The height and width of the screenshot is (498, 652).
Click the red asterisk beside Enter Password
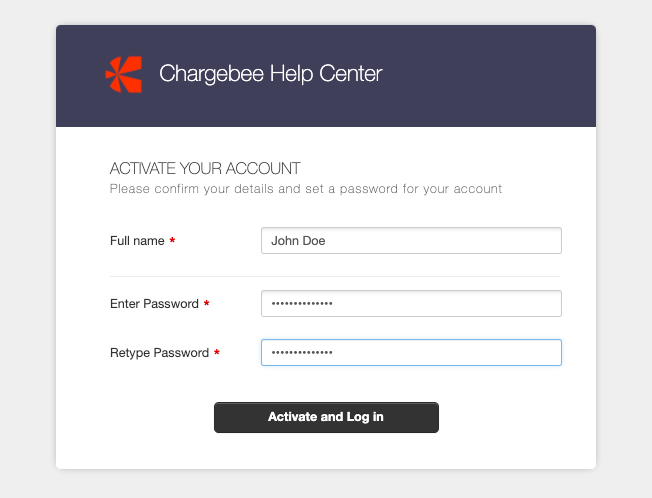coord(206,303)
